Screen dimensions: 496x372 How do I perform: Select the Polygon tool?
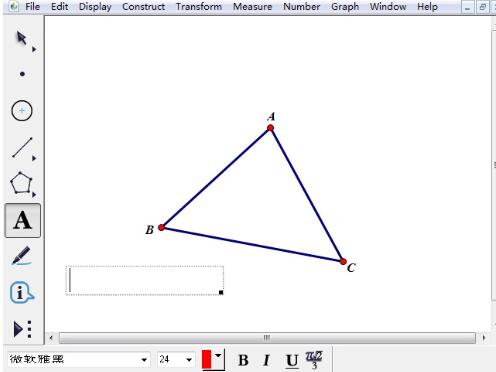22,183
